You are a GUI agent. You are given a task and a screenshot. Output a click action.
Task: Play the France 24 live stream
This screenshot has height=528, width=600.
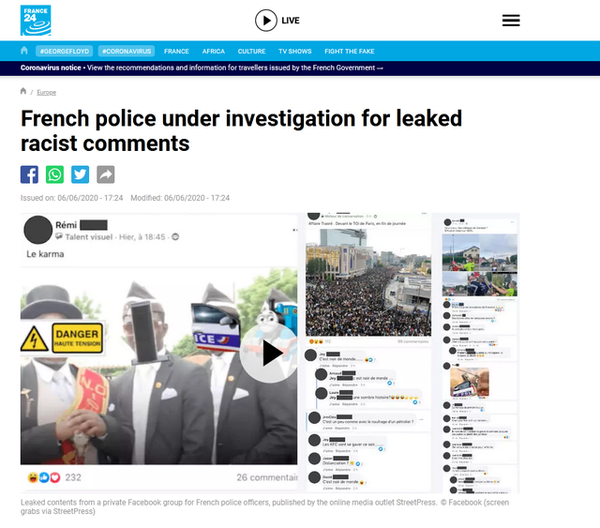click(277, 20)
